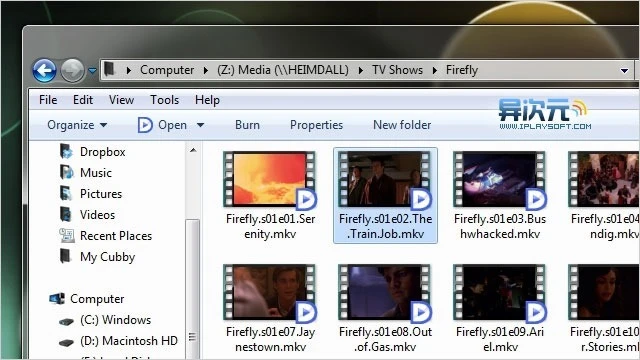Viewport: 640px width, 360px height.
Task: Click Burn on the toolbar
Action: pos(247,125)
